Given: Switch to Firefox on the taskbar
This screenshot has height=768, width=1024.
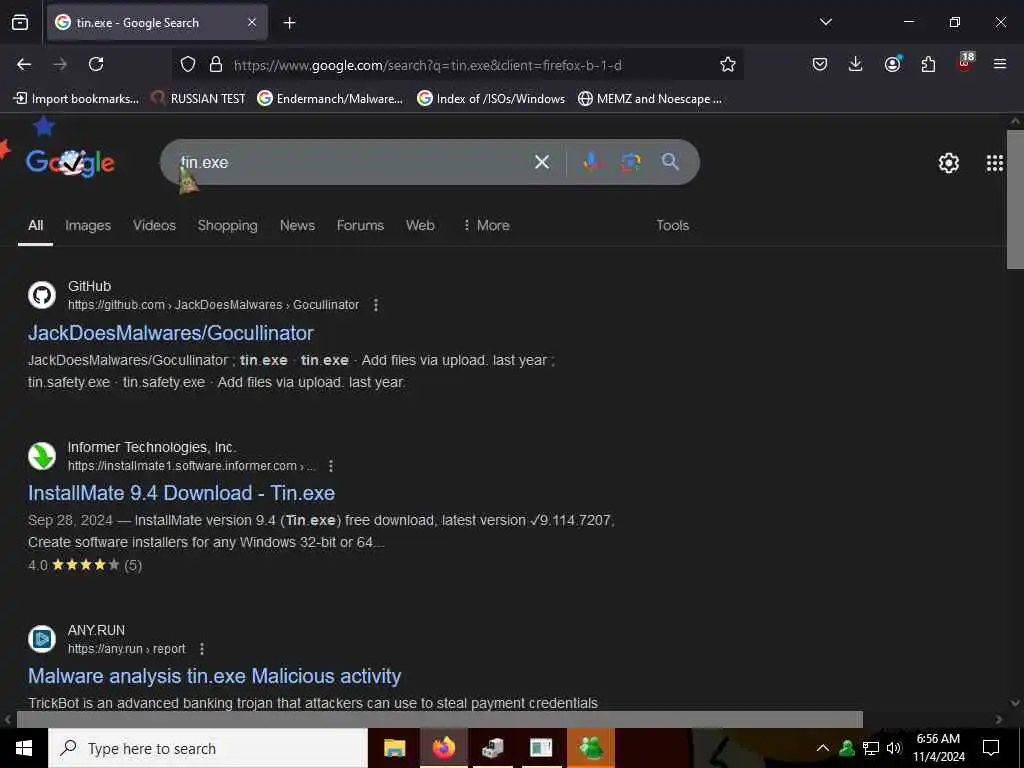Looking at the screenshot, I should 443,748.
